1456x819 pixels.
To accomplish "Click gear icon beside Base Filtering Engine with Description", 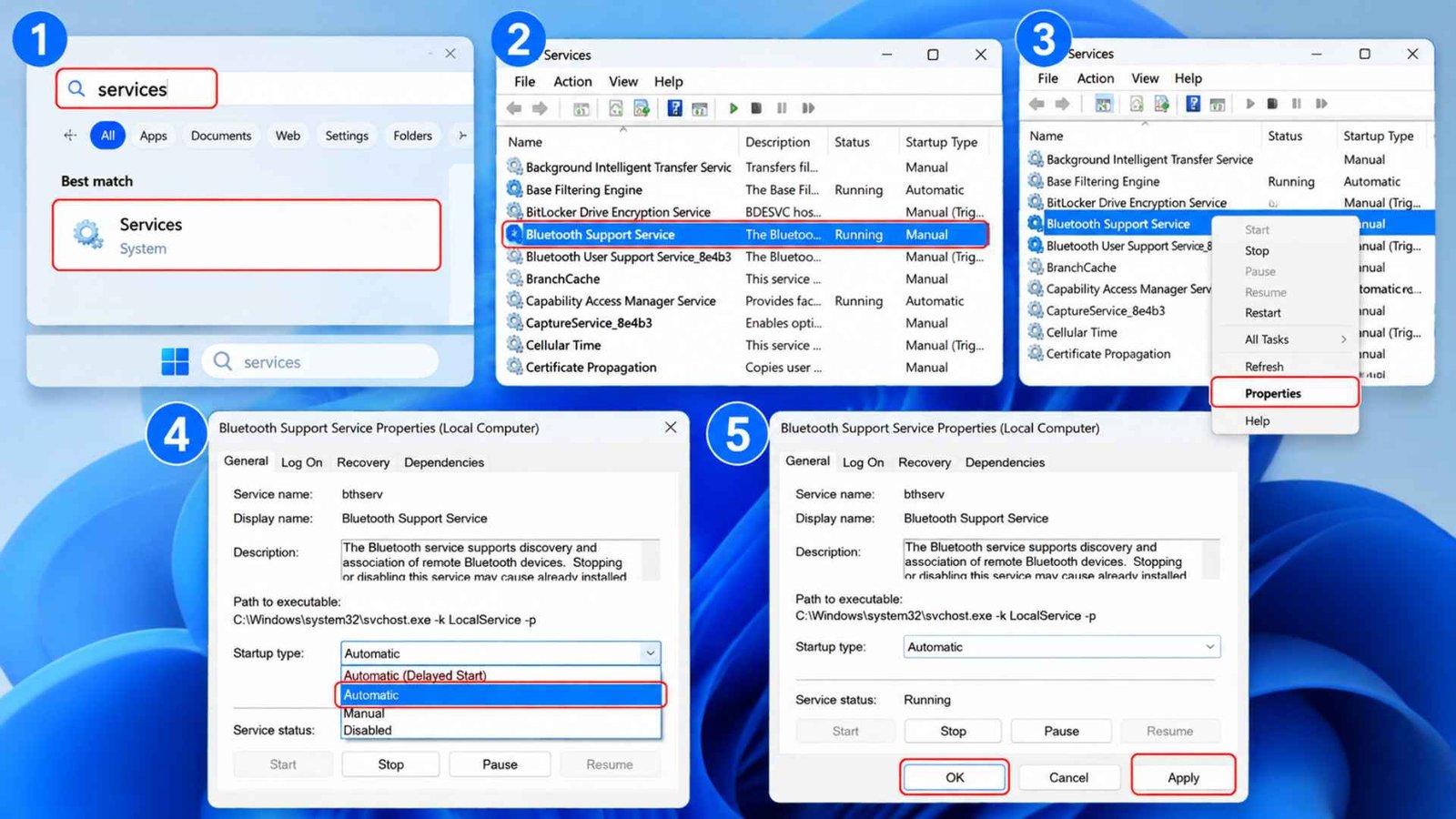I will 514,189.
